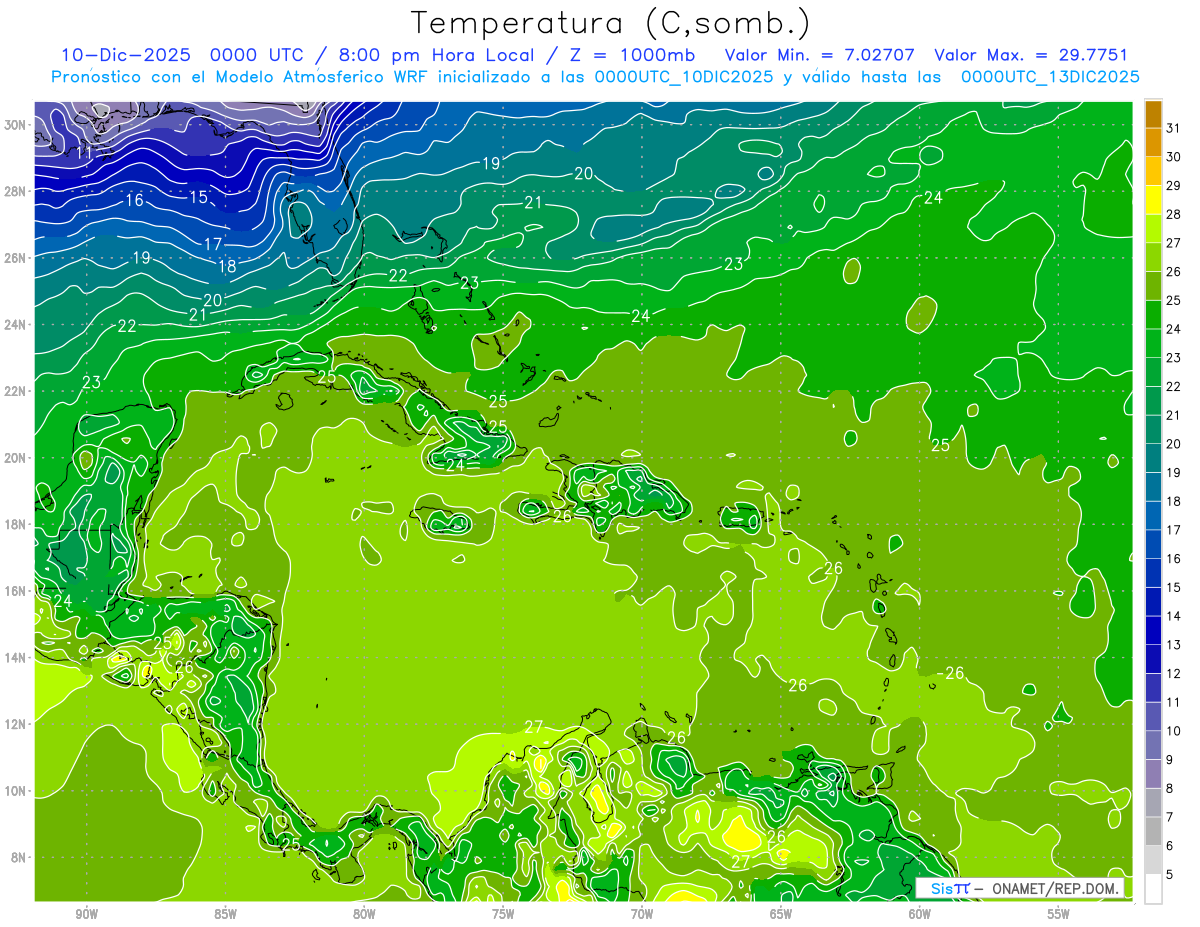The image size is (1200, 927).
Task: Click the 16 isotherm label on the map
Action: (134, 201)
